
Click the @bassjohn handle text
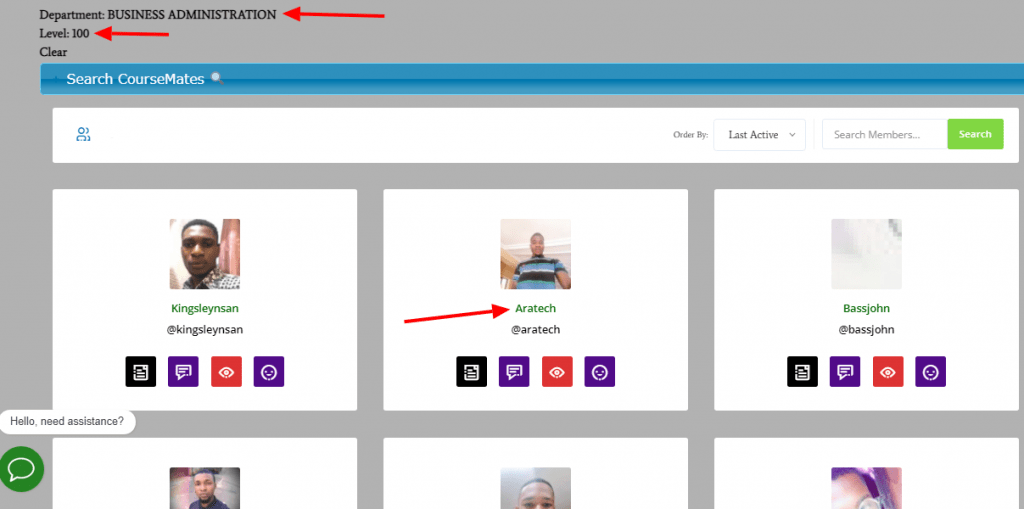pos(866,330)
